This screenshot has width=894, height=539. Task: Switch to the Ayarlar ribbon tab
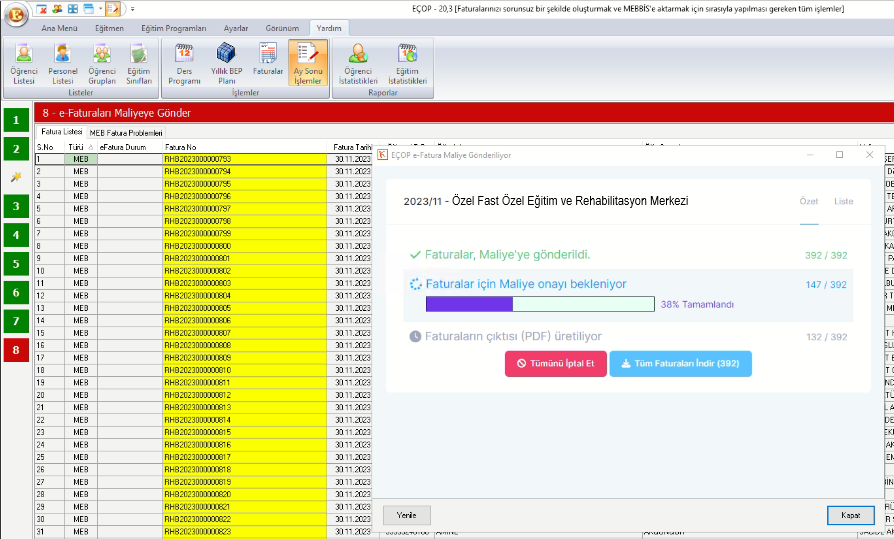click(236, 28)
